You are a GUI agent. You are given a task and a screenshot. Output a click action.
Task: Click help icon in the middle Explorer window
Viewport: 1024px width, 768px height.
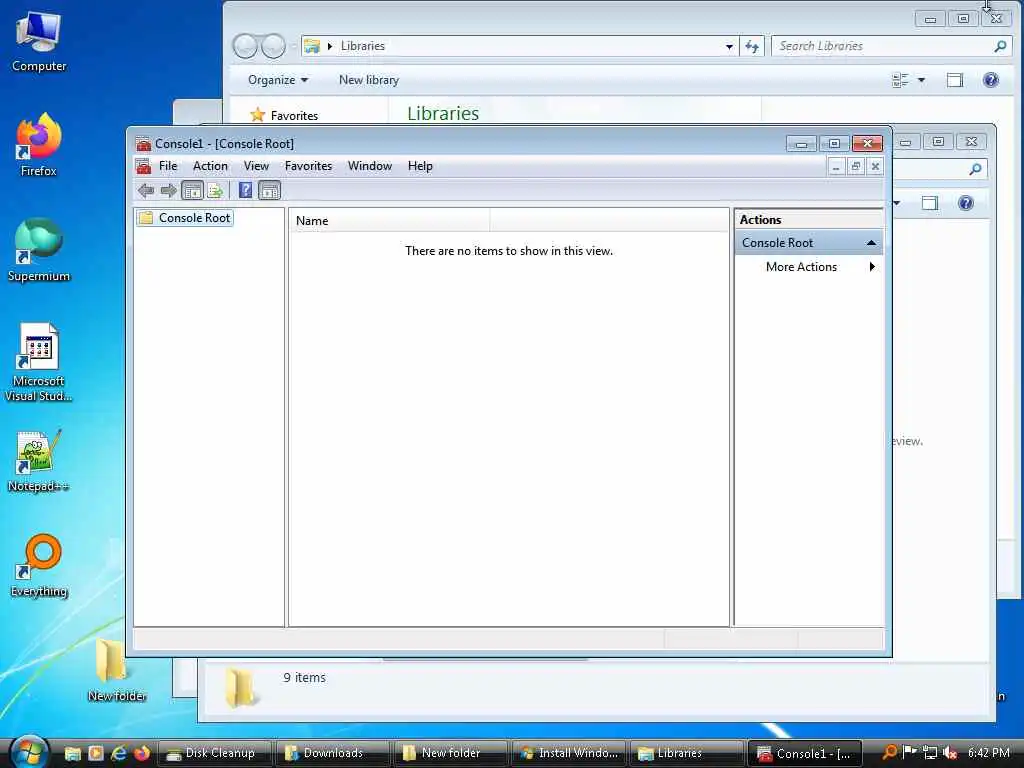965,202
